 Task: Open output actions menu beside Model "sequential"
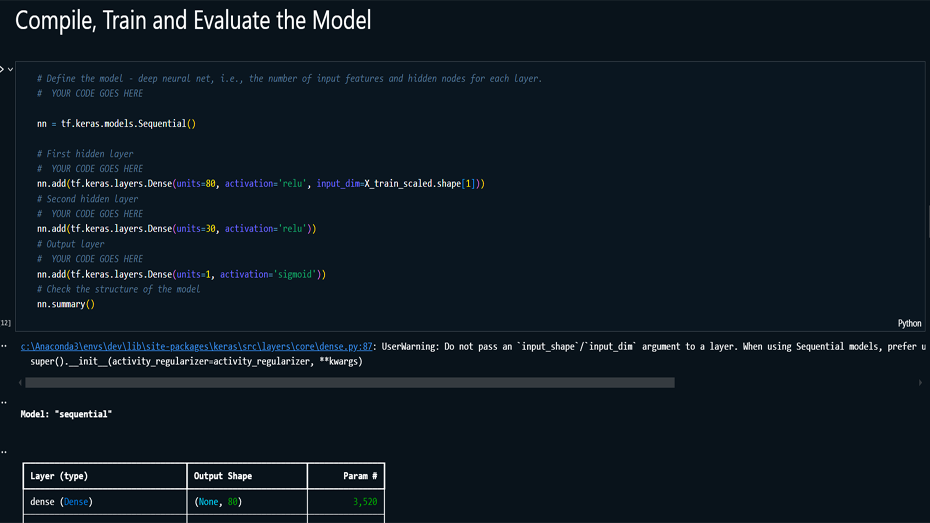click(4, 402)
